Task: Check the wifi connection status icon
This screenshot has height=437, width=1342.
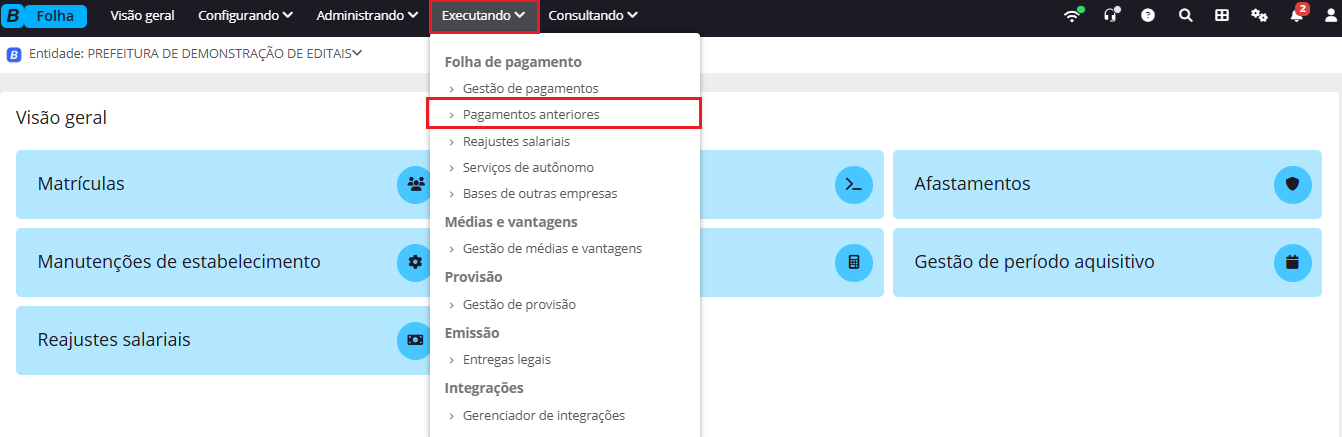Action: (1073, 16)
